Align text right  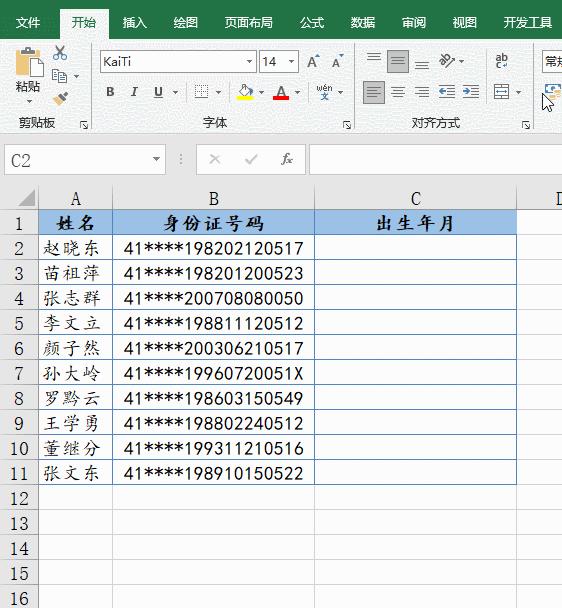point(422,92)
